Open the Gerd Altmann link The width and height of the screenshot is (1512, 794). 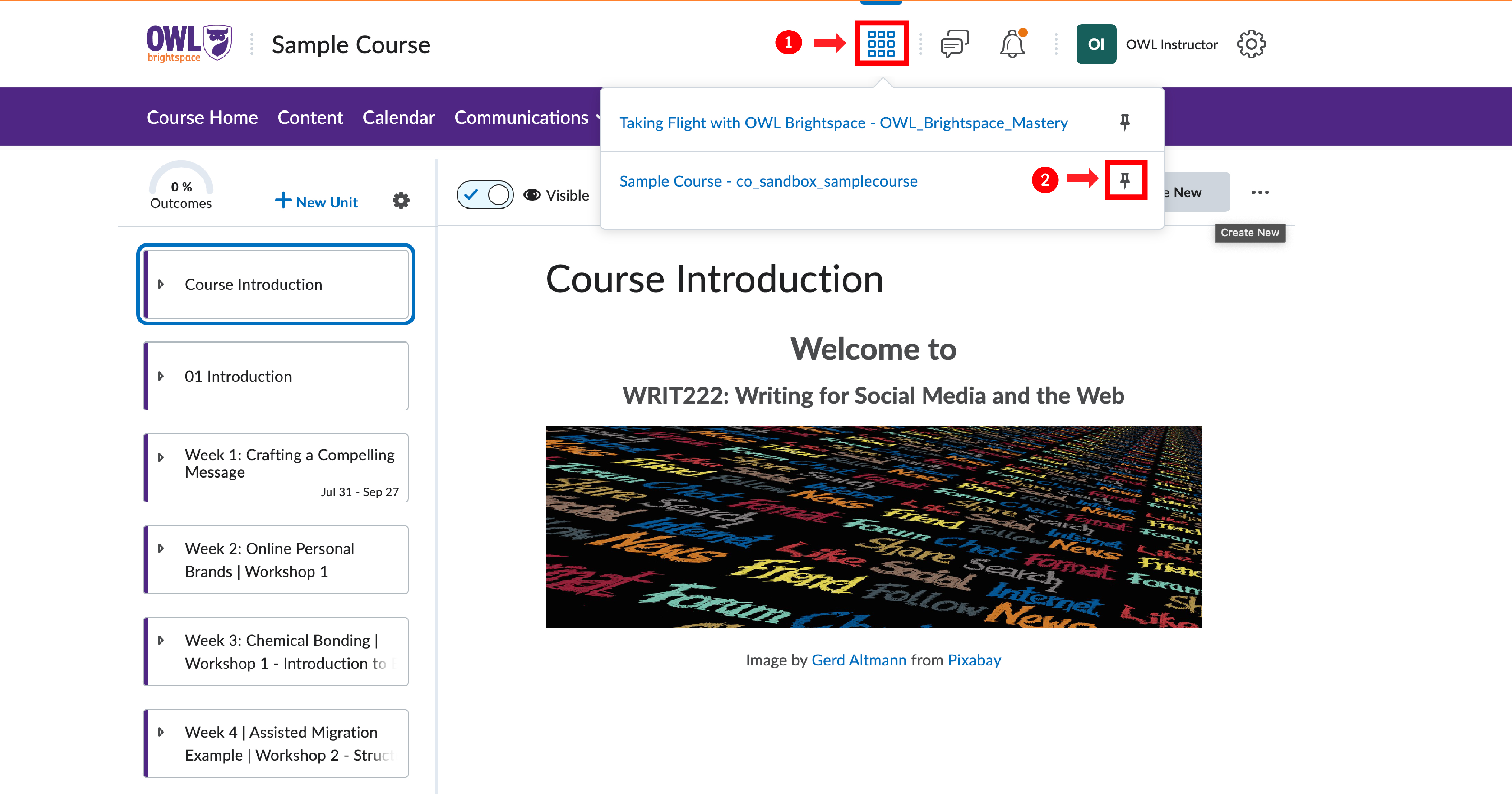[x=859, y=660]
